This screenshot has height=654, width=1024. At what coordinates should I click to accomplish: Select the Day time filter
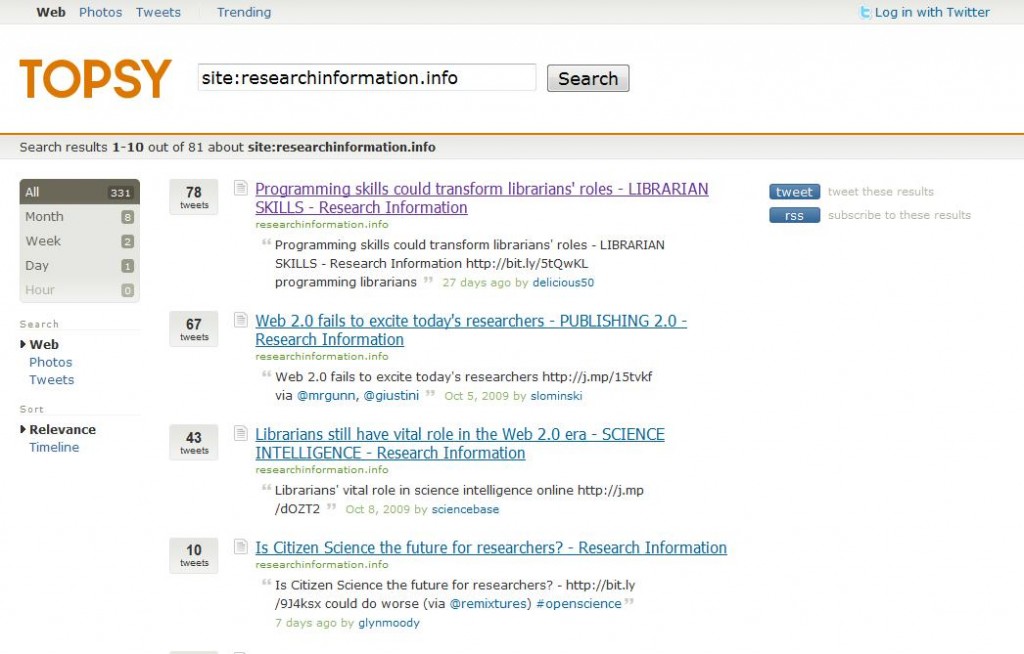[80, 266]
